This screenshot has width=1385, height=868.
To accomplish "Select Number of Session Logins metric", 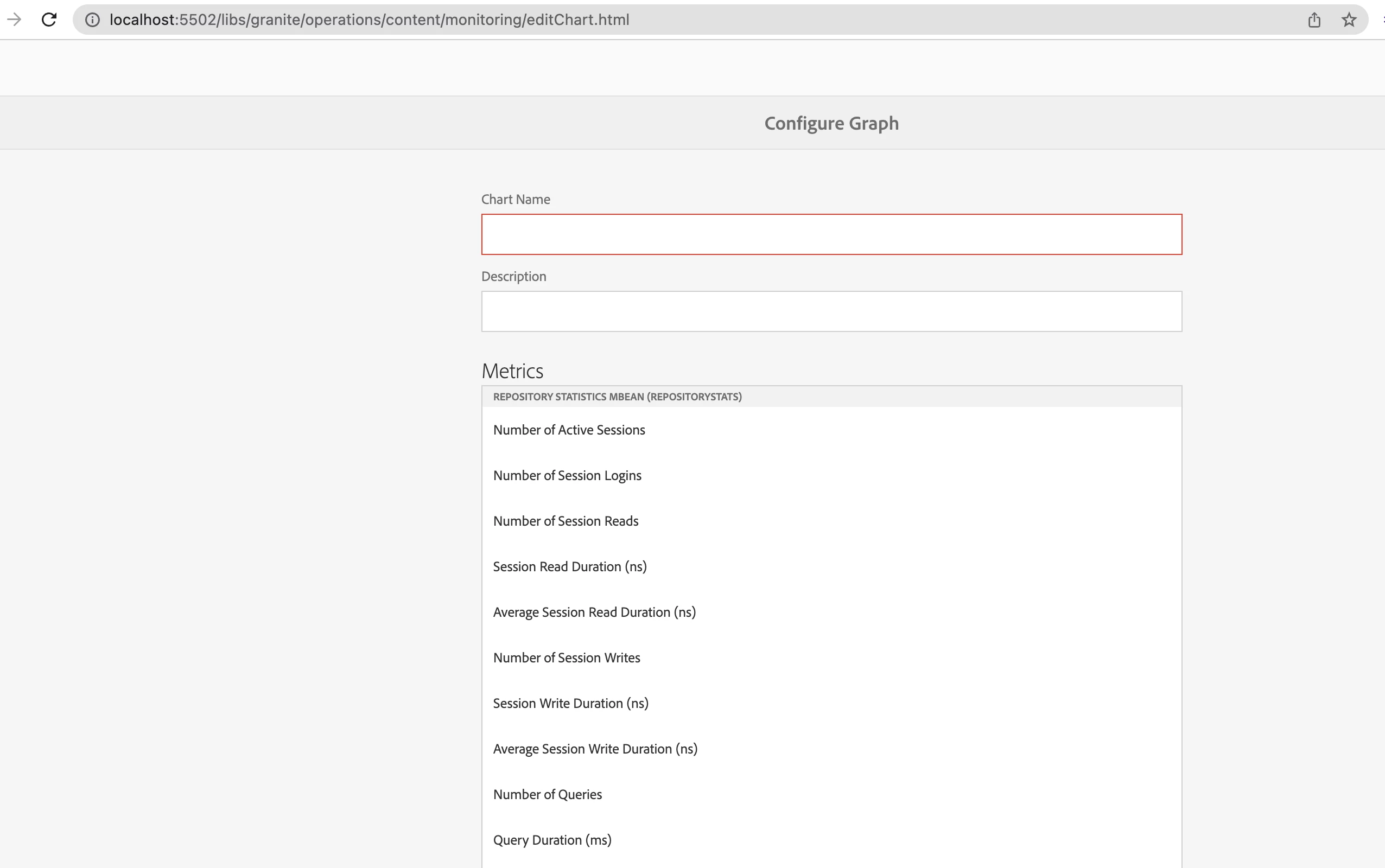I will (x=567, y=475).
